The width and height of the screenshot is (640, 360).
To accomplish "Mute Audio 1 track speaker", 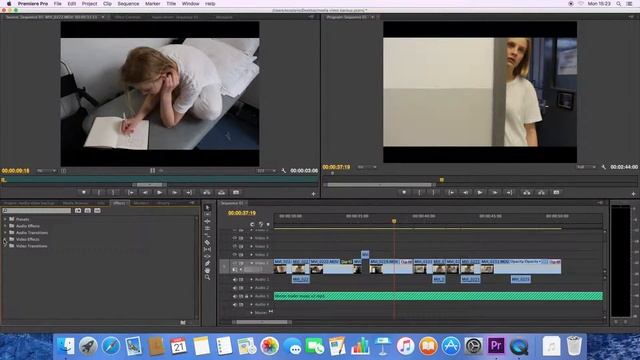I will coord(235,280).
